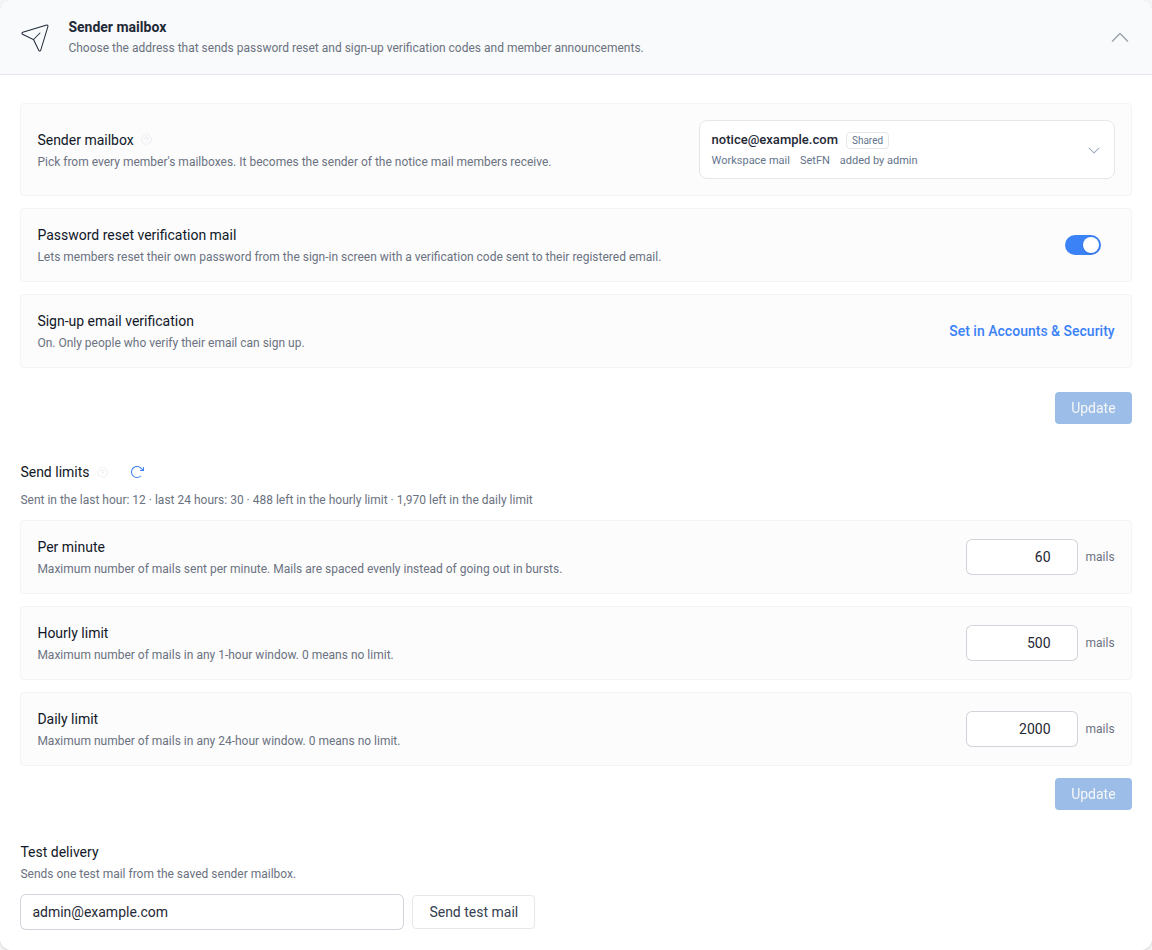Click the test delivery email address field
Image resolution: width=1152 pixels, height=950 pixels.
click(x=212, y=912)
